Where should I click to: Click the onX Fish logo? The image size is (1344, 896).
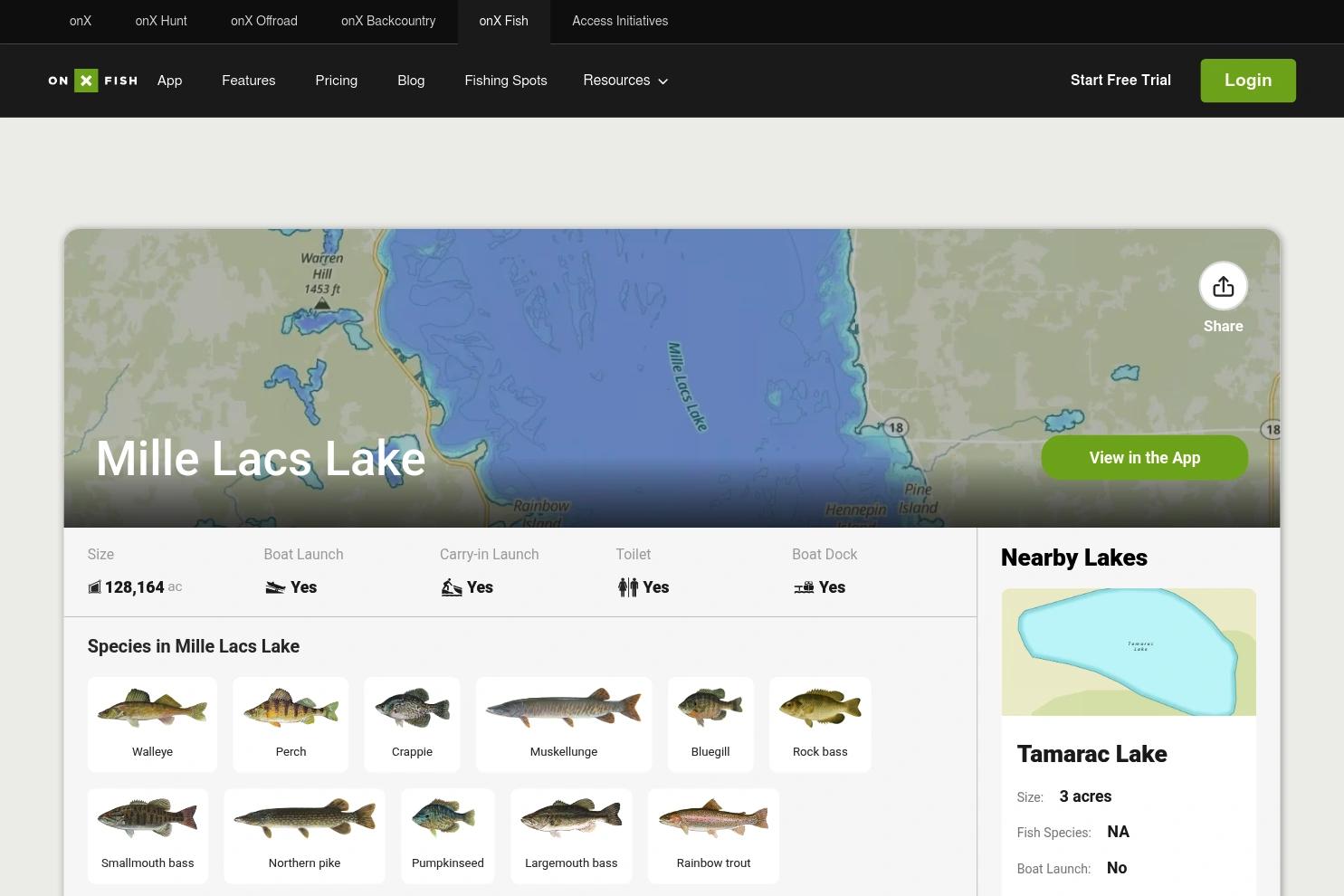[x=92, y=81]
